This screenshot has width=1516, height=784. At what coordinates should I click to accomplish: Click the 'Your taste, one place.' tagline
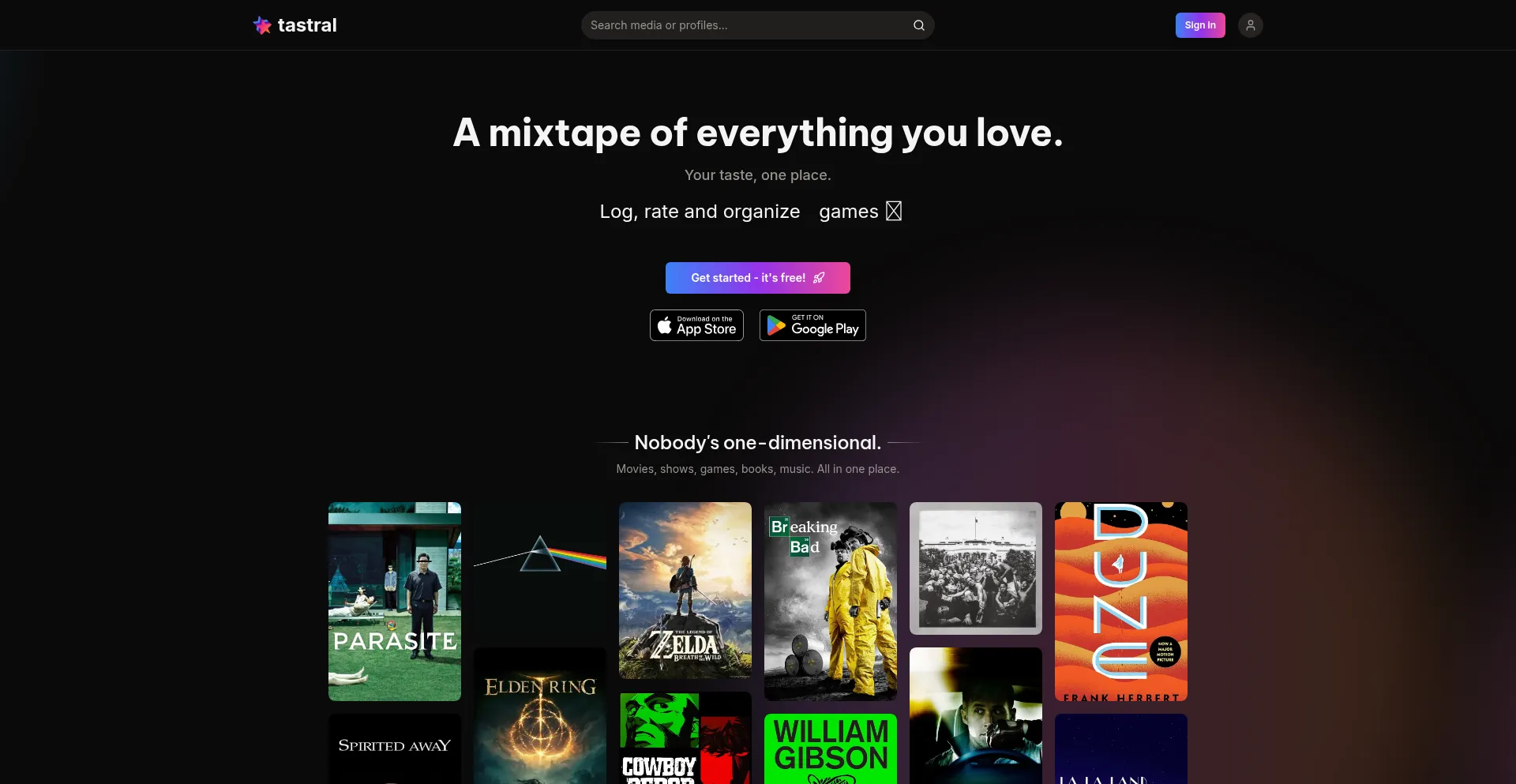click(758, 175)
